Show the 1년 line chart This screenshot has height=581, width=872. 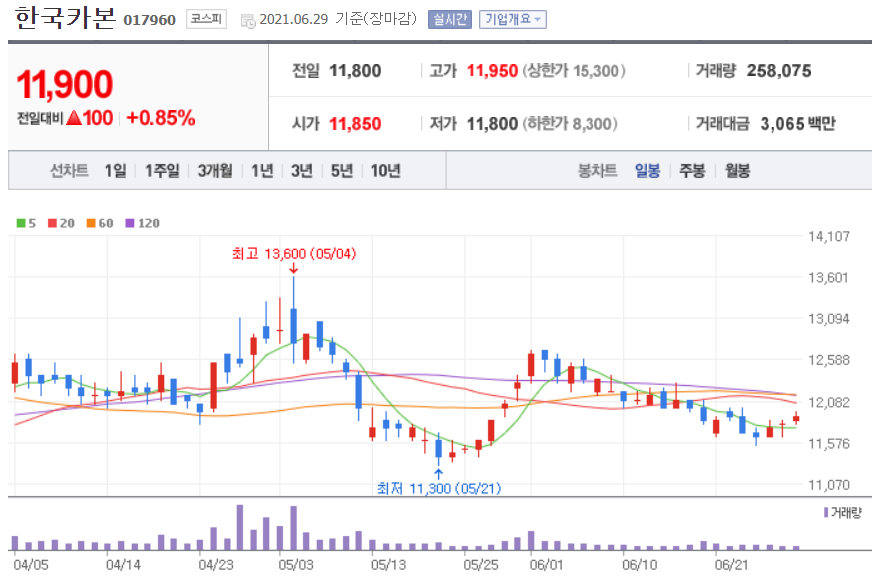tap(262, 171)
